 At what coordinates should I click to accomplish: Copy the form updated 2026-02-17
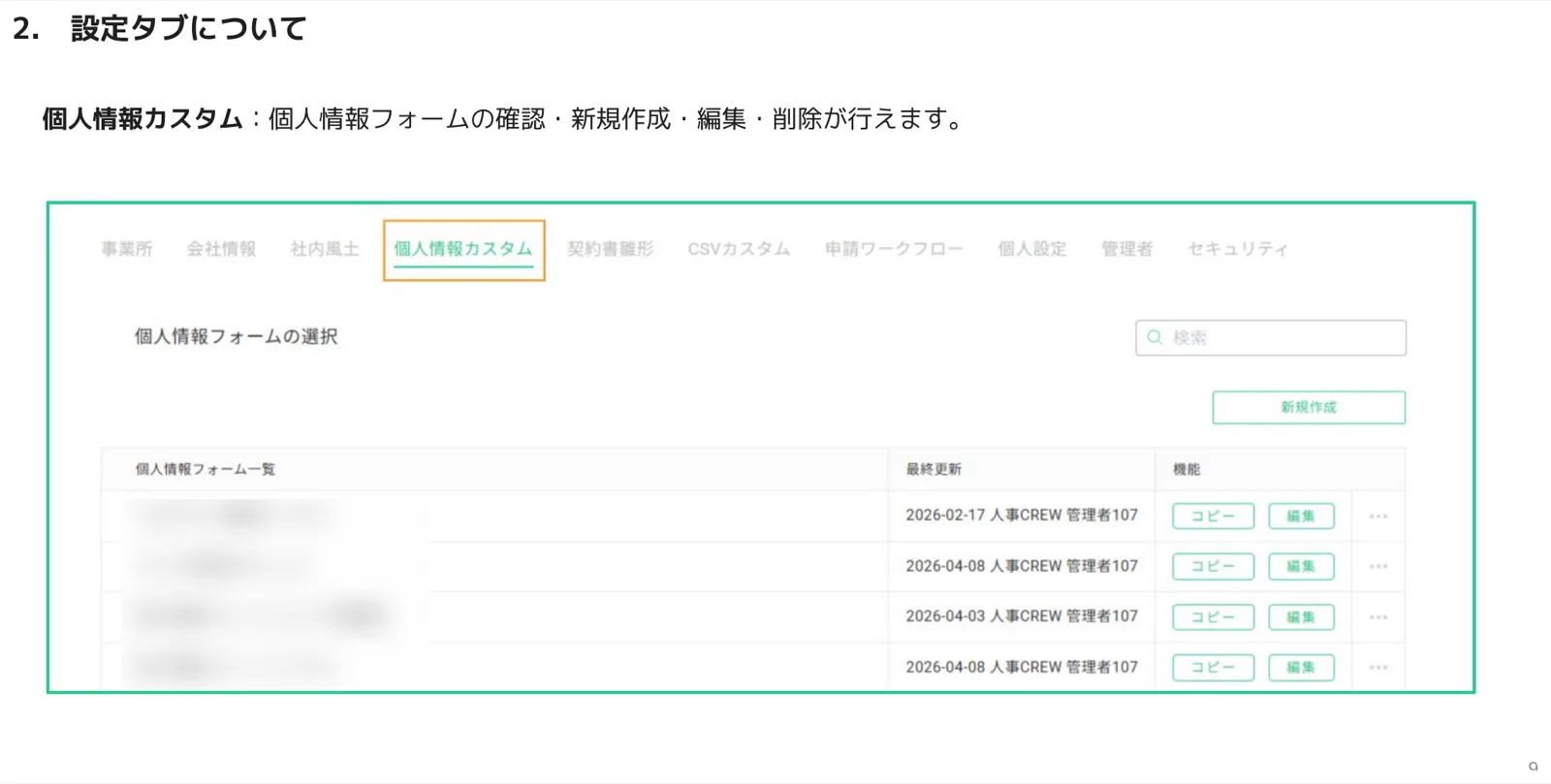1214,517
